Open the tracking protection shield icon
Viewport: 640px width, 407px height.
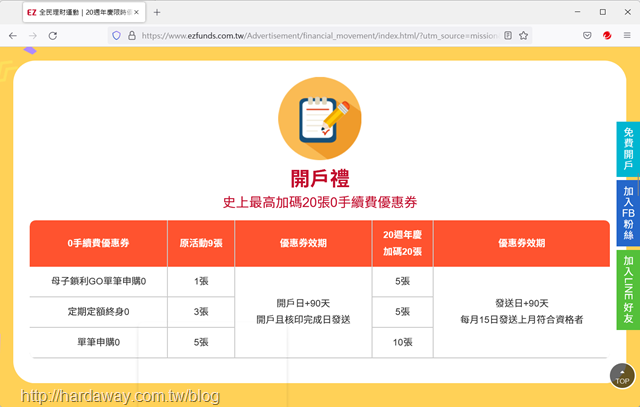tap(116, 36)
